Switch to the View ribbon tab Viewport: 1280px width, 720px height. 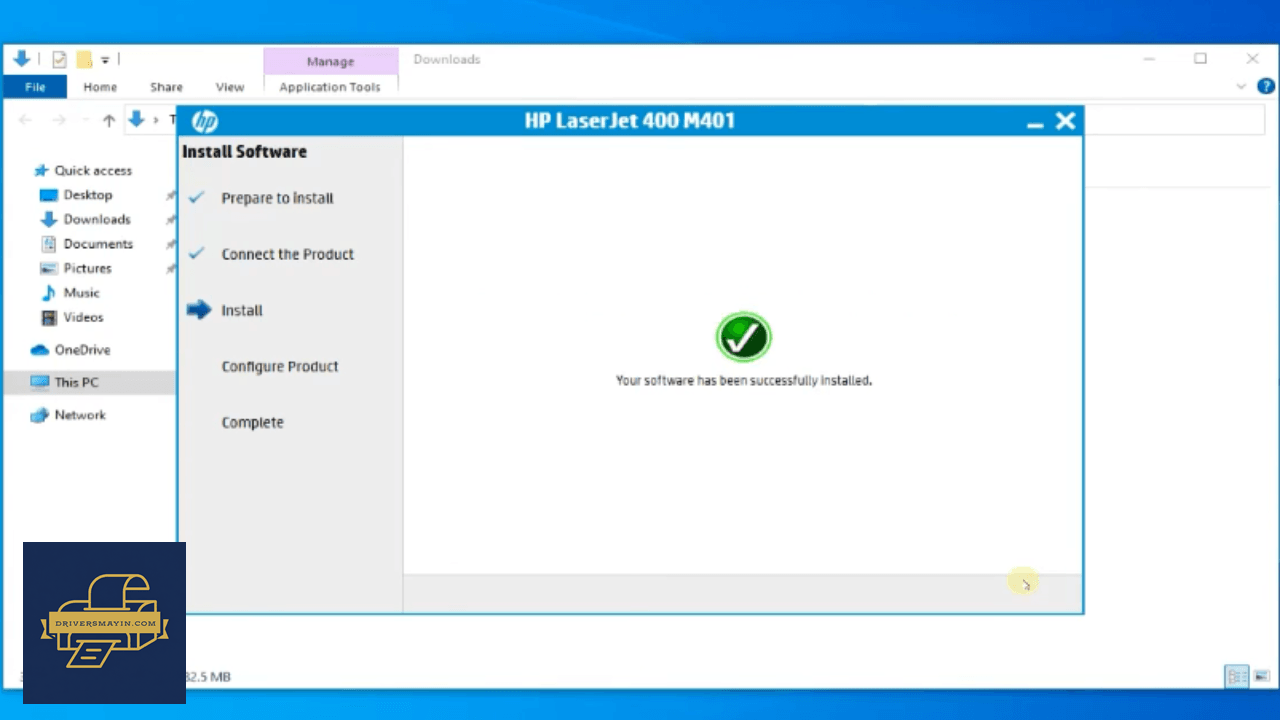(230, 87)
